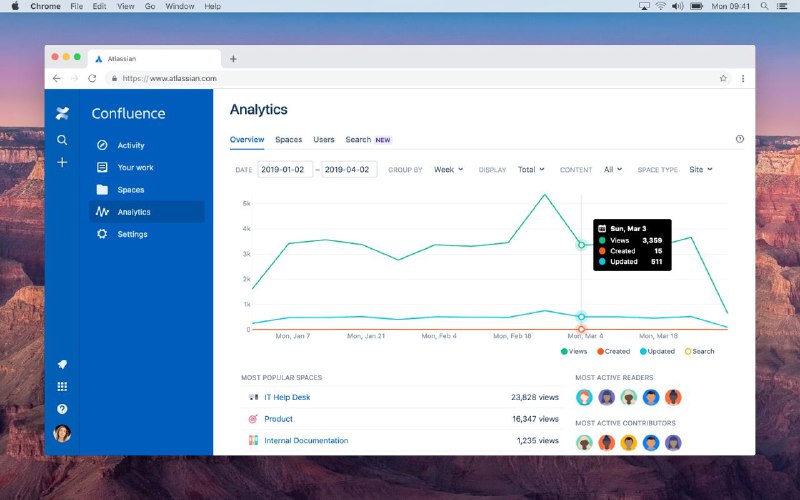Reload the page in Chrome
This screenshot has height=500, width=800.
pyautogui.click(x=92, y=79)
